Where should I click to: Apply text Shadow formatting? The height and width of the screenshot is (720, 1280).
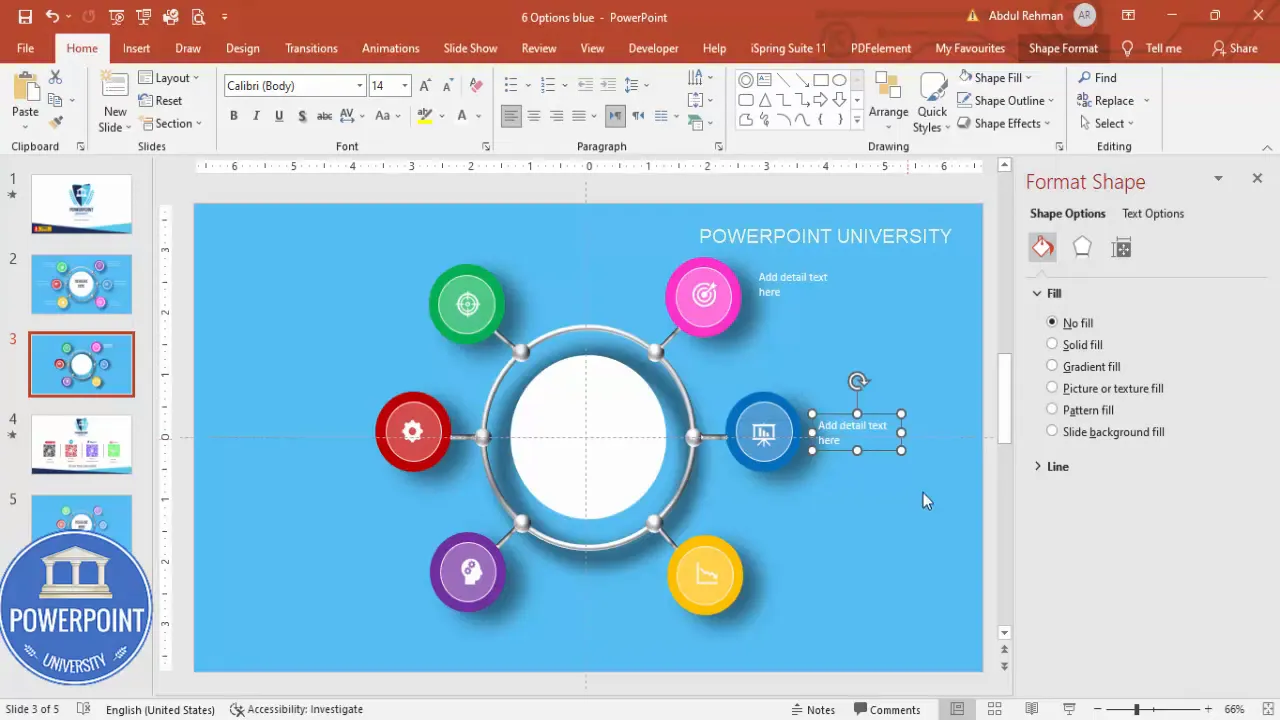pyautogui.click(x=300, y=116)
